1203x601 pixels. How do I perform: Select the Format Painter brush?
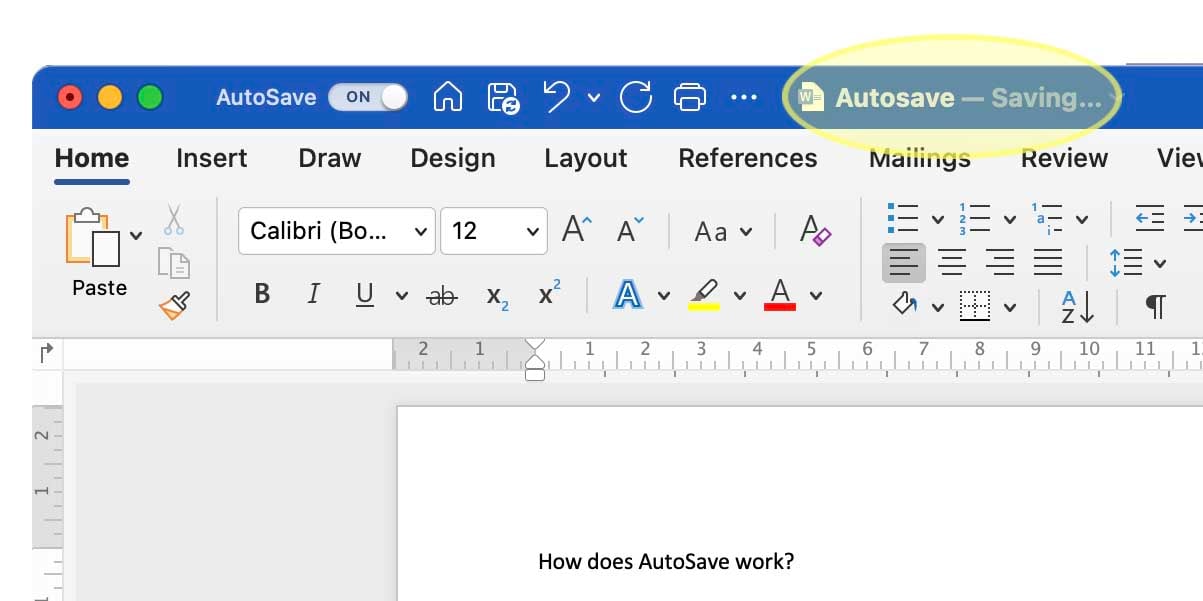(x=174, y=305)
